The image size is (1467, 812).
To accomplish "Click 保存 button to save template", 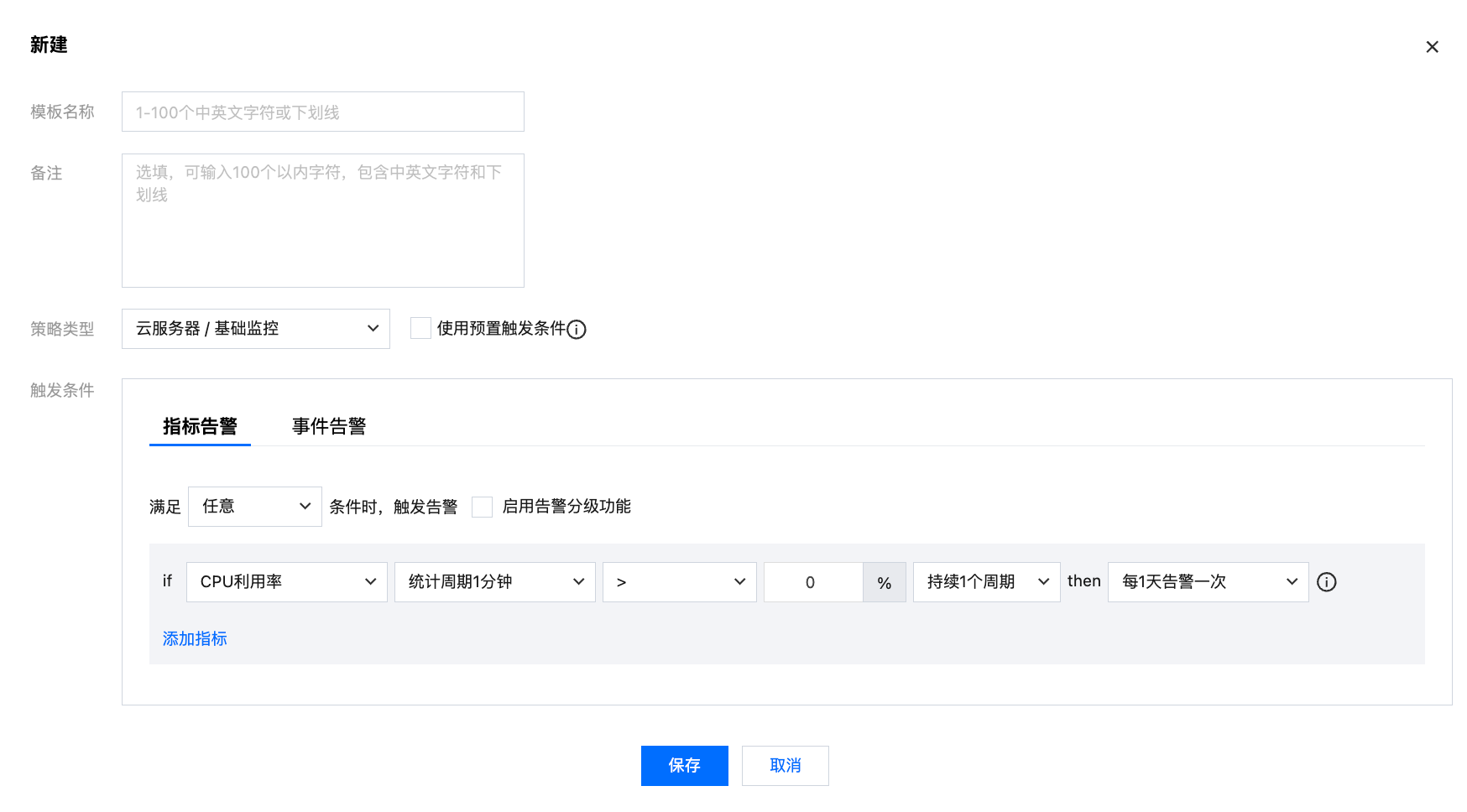I will click(x=684, y=766).
